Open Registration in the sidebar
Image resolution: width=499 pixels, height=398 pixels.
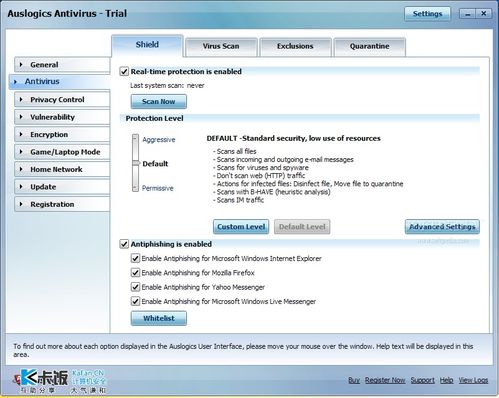[x=62, y=204]
